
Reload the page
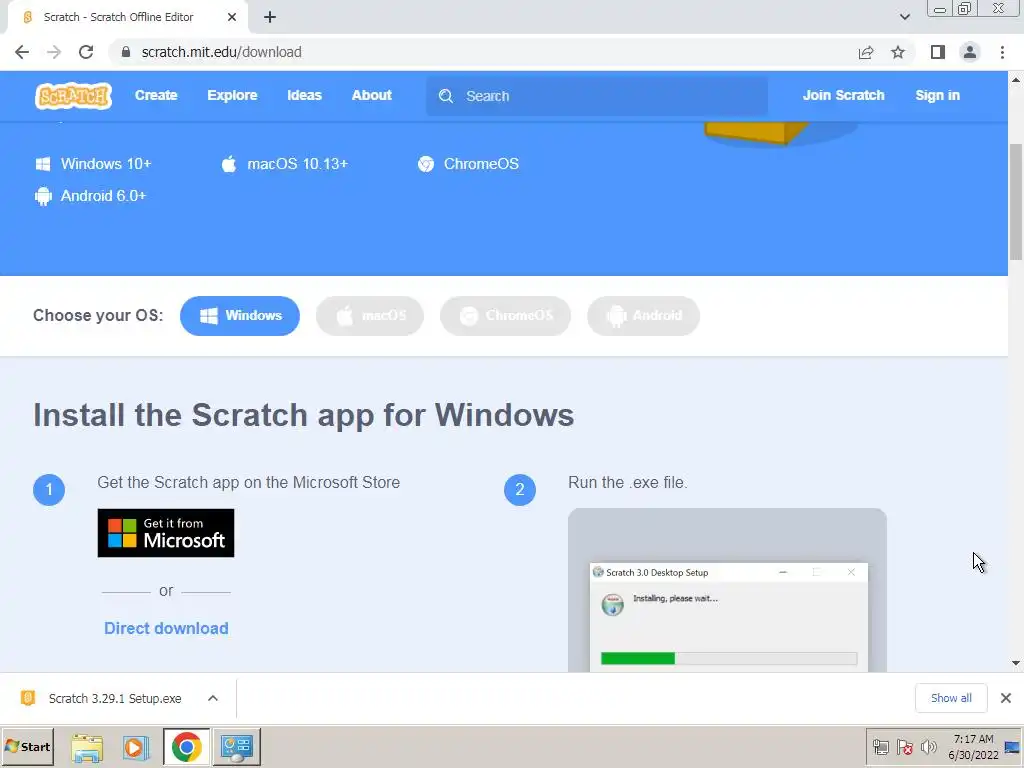coord(86,52)
